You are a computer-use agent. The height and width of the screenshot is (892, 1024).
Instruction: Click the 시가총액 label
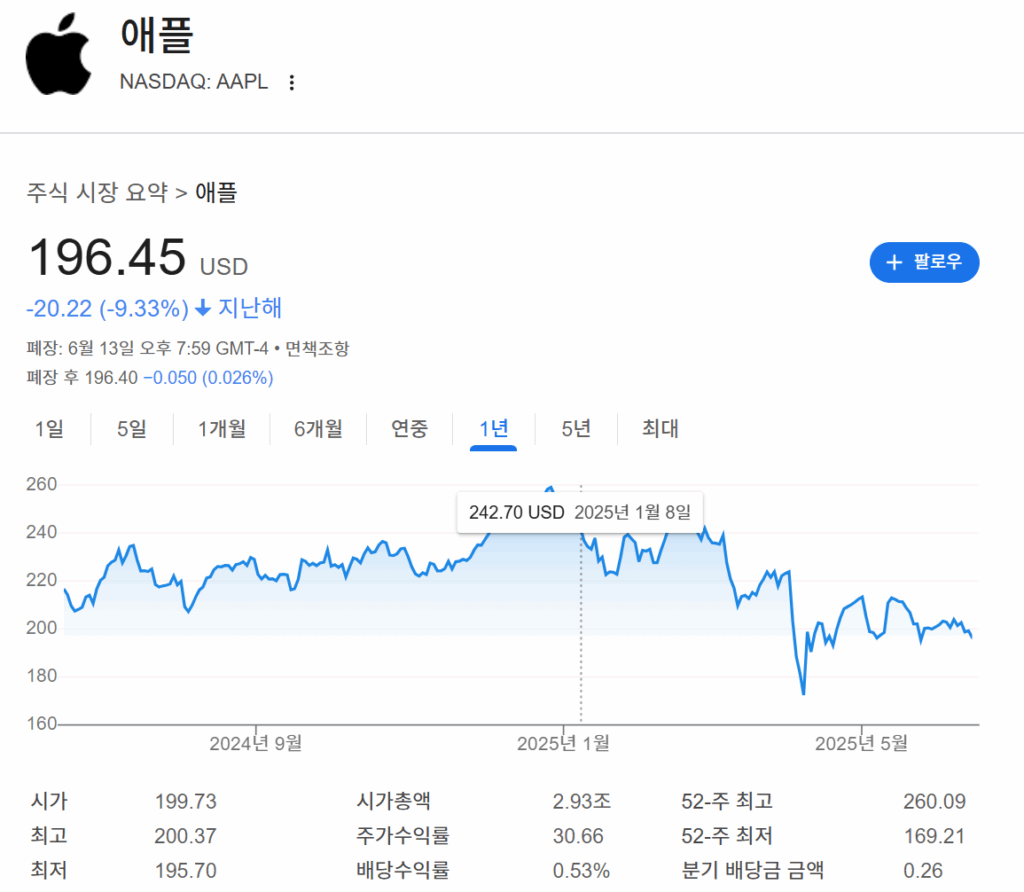393,801
